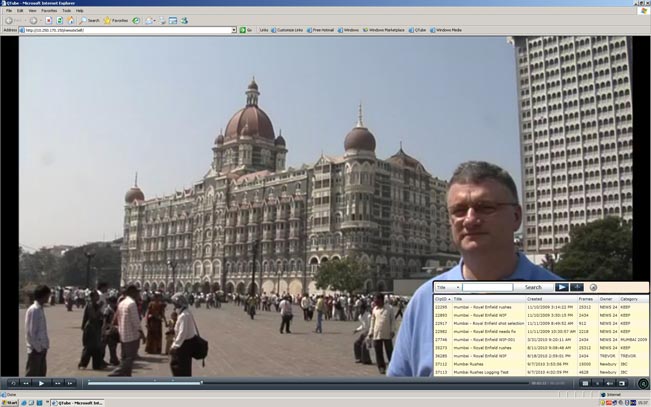Sort the list by ClipID column header

point(441,298)
